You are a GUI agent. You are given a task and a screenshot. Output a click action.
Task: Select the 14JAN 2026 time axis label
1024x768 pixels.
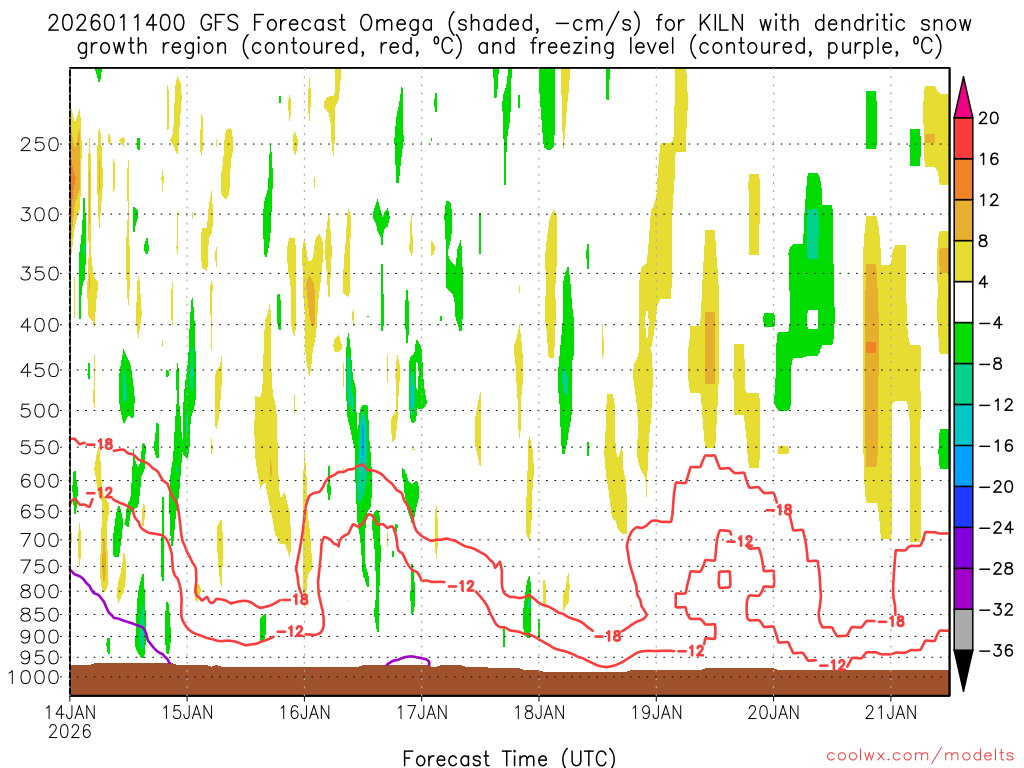[70, 722]
